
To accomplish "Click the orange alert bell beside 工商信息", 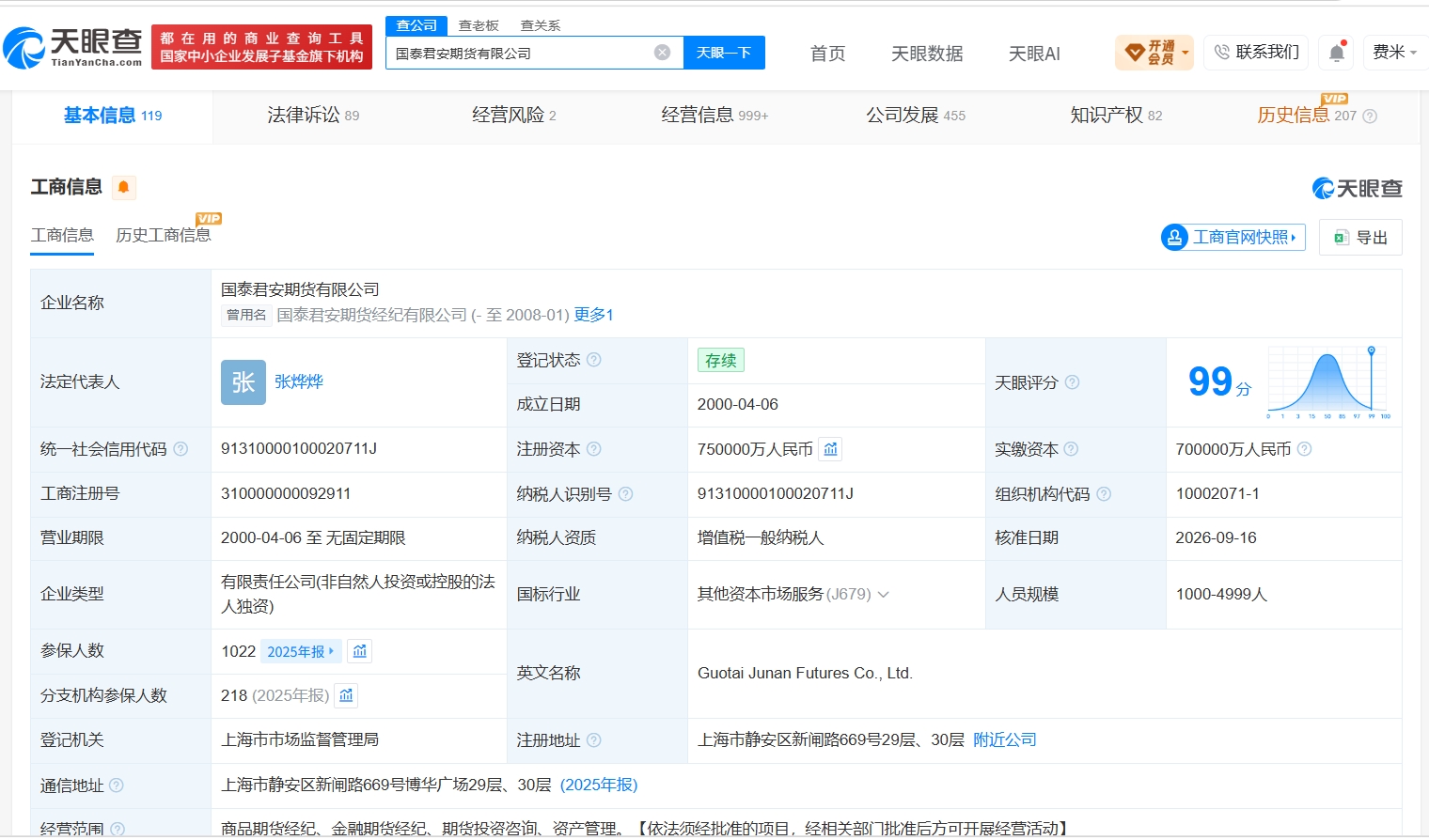I will [123, 187].
